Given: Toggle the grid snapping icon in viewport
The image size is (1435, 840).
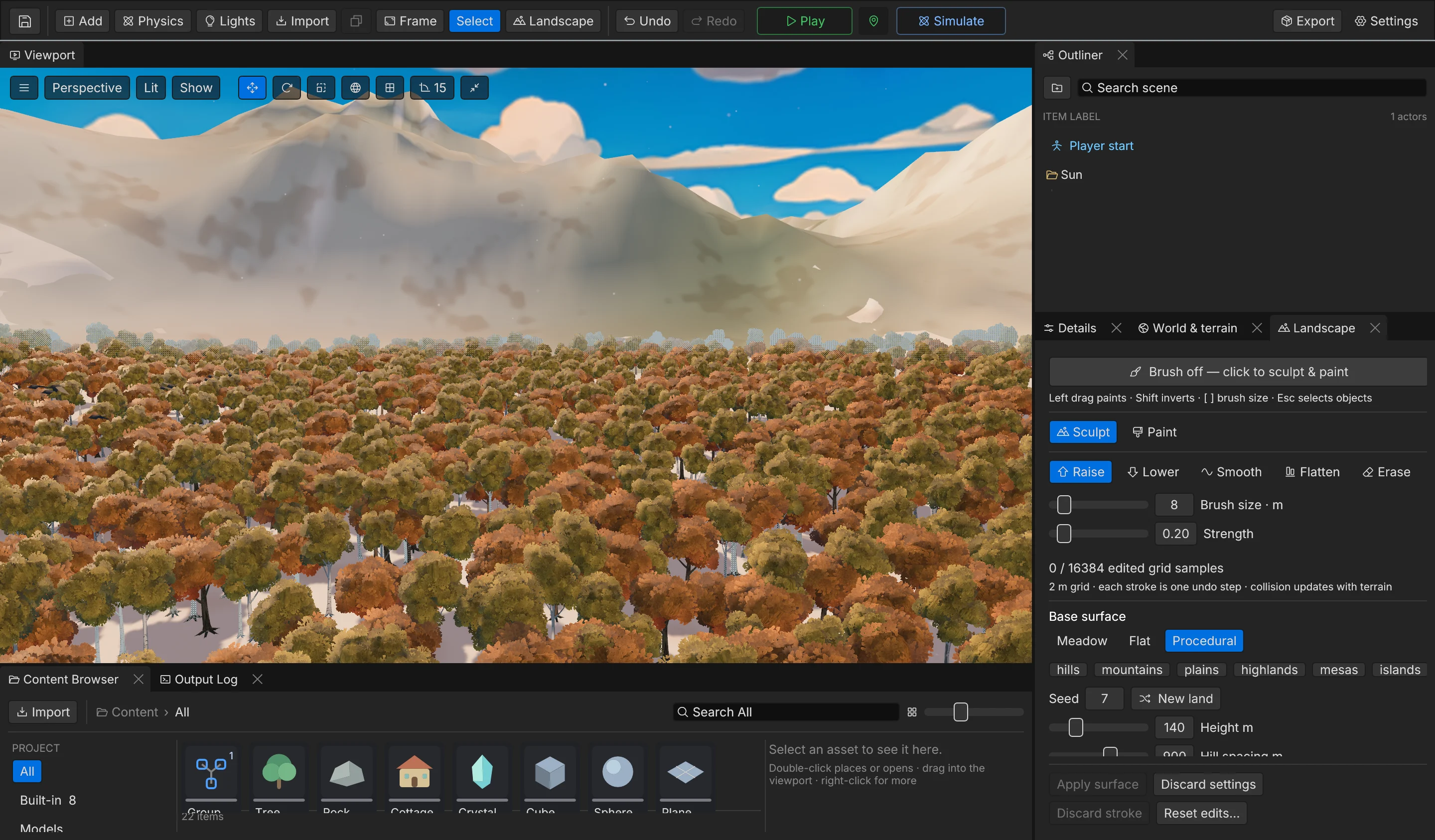Looking at the screenshot, I should (x=390, y=88).
